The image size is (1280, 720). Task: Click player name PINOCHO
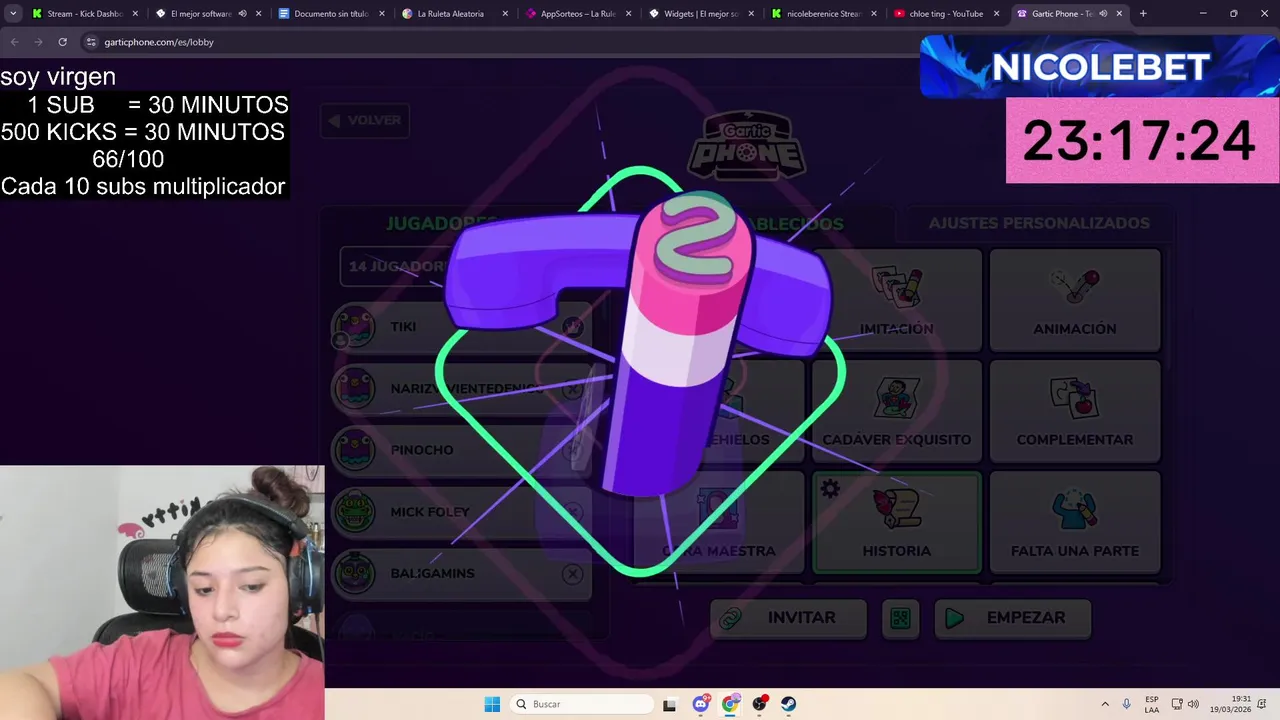422,450
